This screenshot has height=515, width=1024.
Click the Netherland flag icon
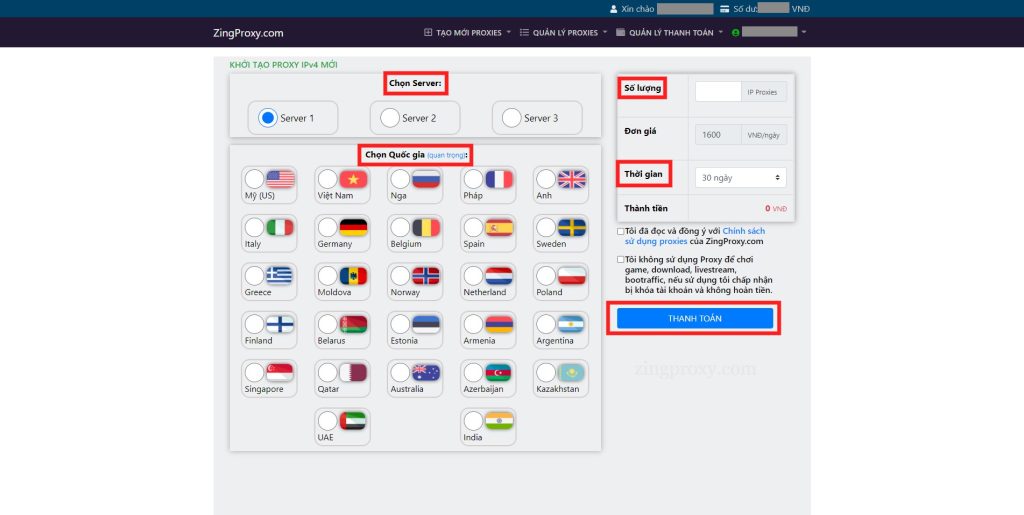coord(500,275)
